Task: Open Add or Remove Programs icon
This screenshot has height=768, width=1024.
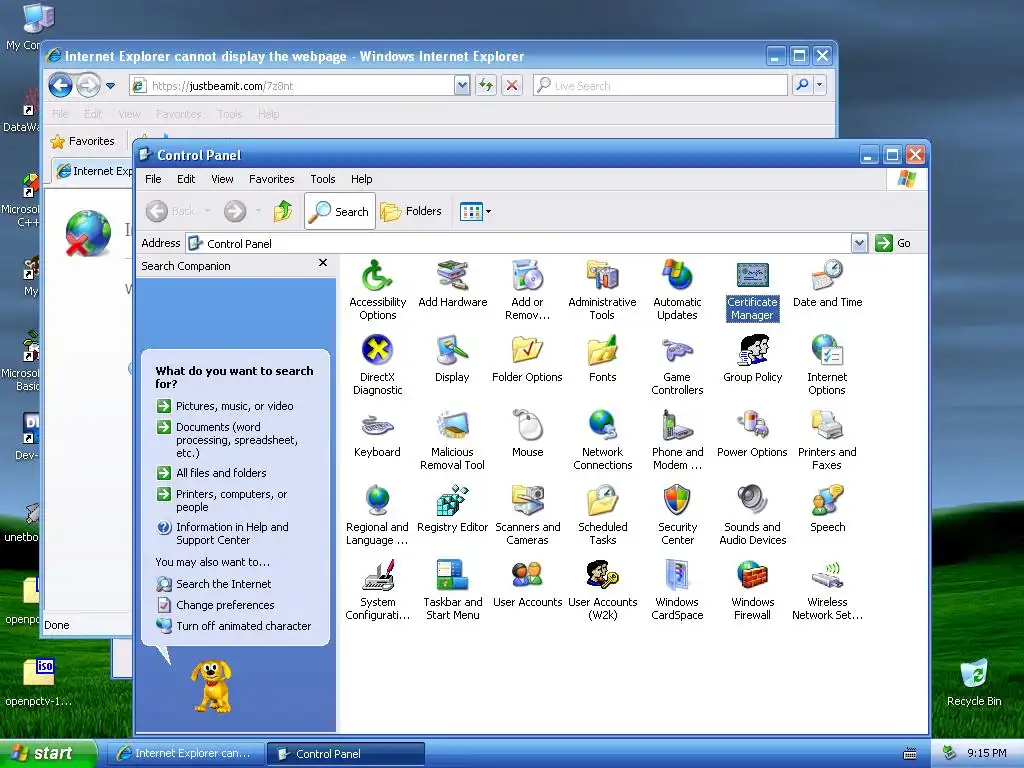Action: 527,290
